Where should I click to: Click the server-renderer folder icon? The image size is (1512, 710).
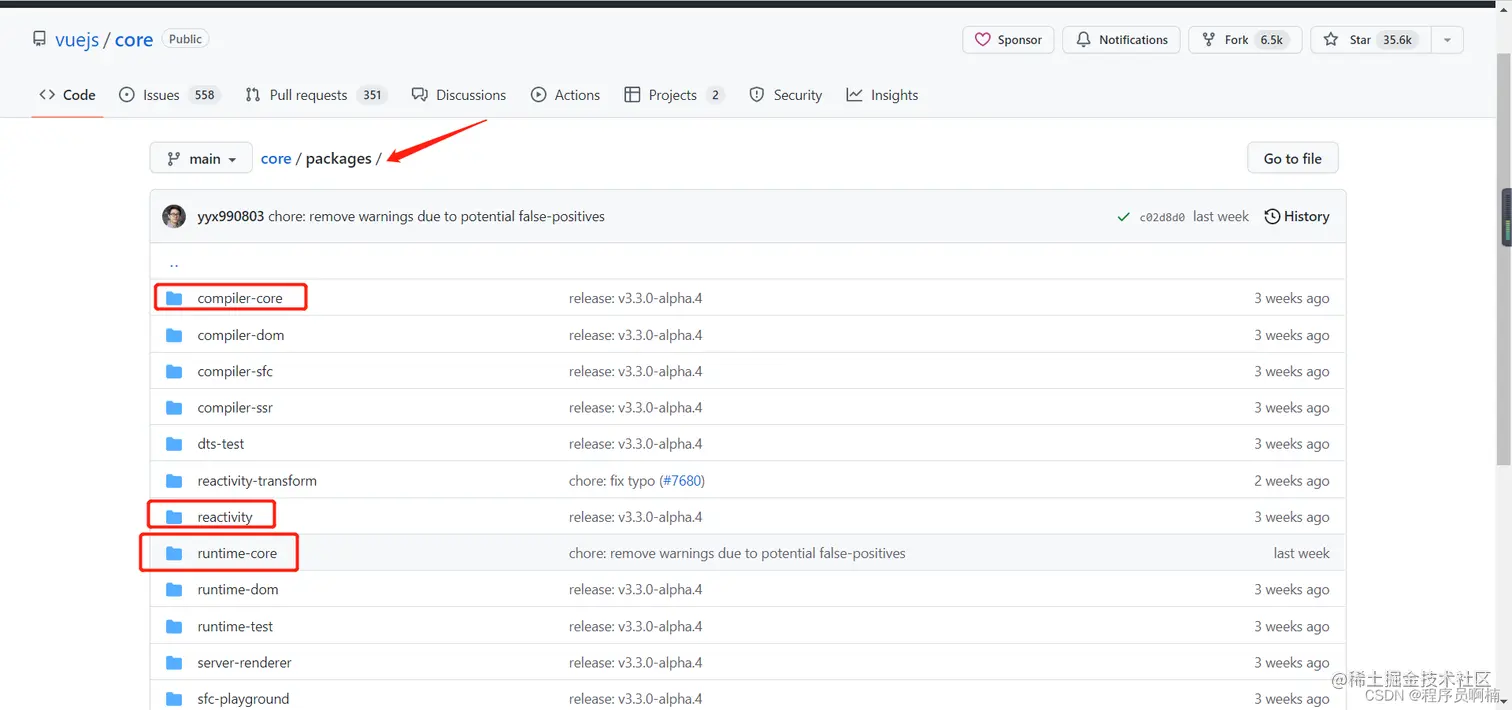click(174, 662)
